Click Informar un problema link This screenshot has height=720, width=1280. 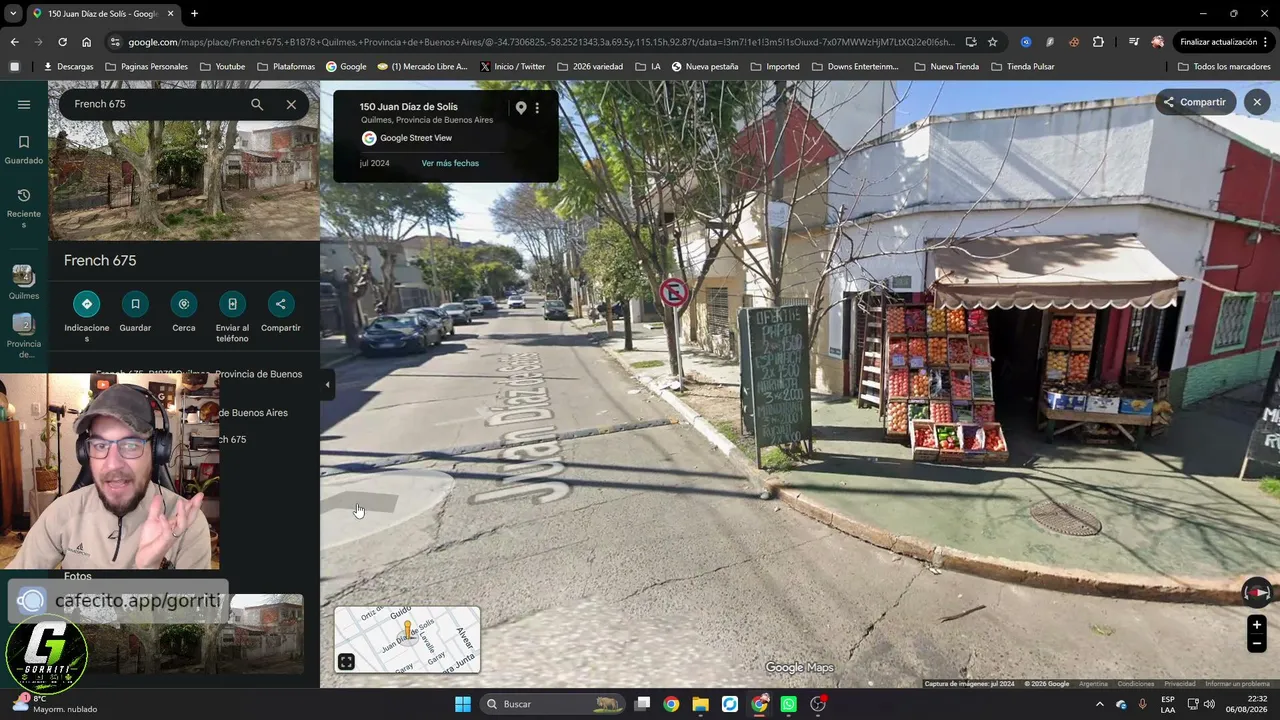[x=1238, y=684]
